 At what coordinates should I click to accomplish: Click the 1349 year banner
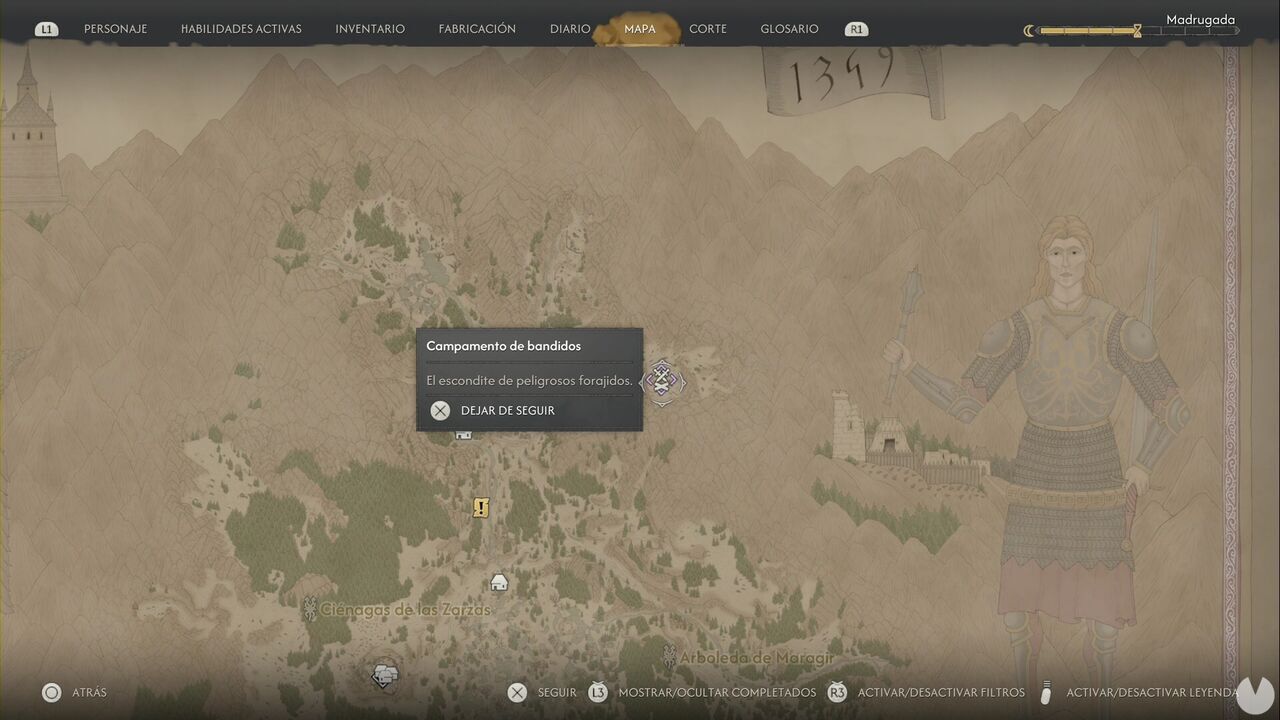coord(853,82)
